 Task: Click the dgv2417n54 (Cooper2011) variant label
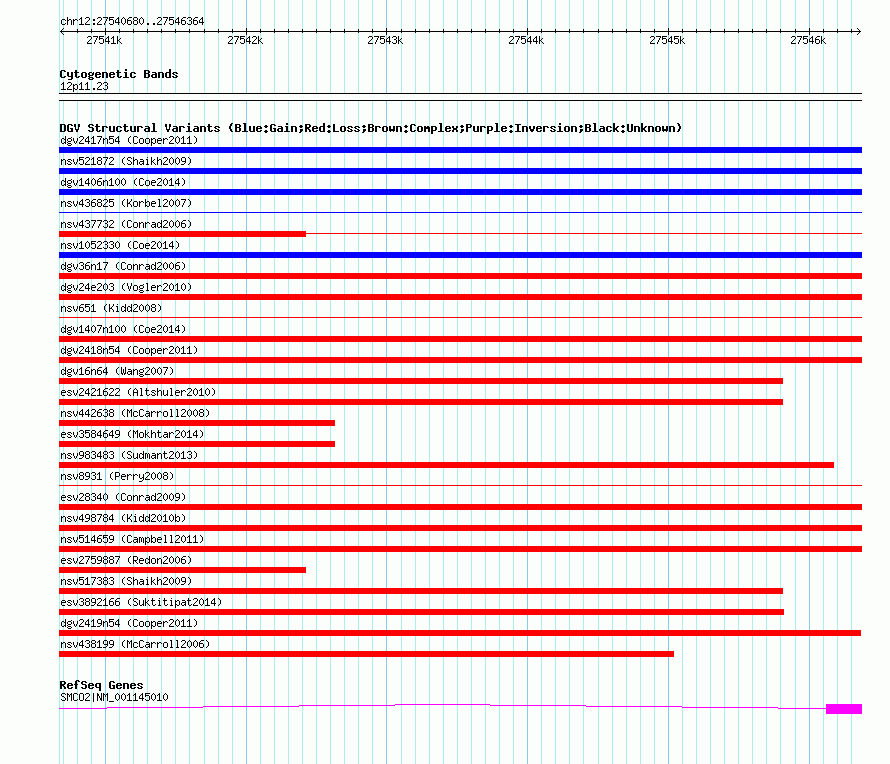[x=129, y=140]
